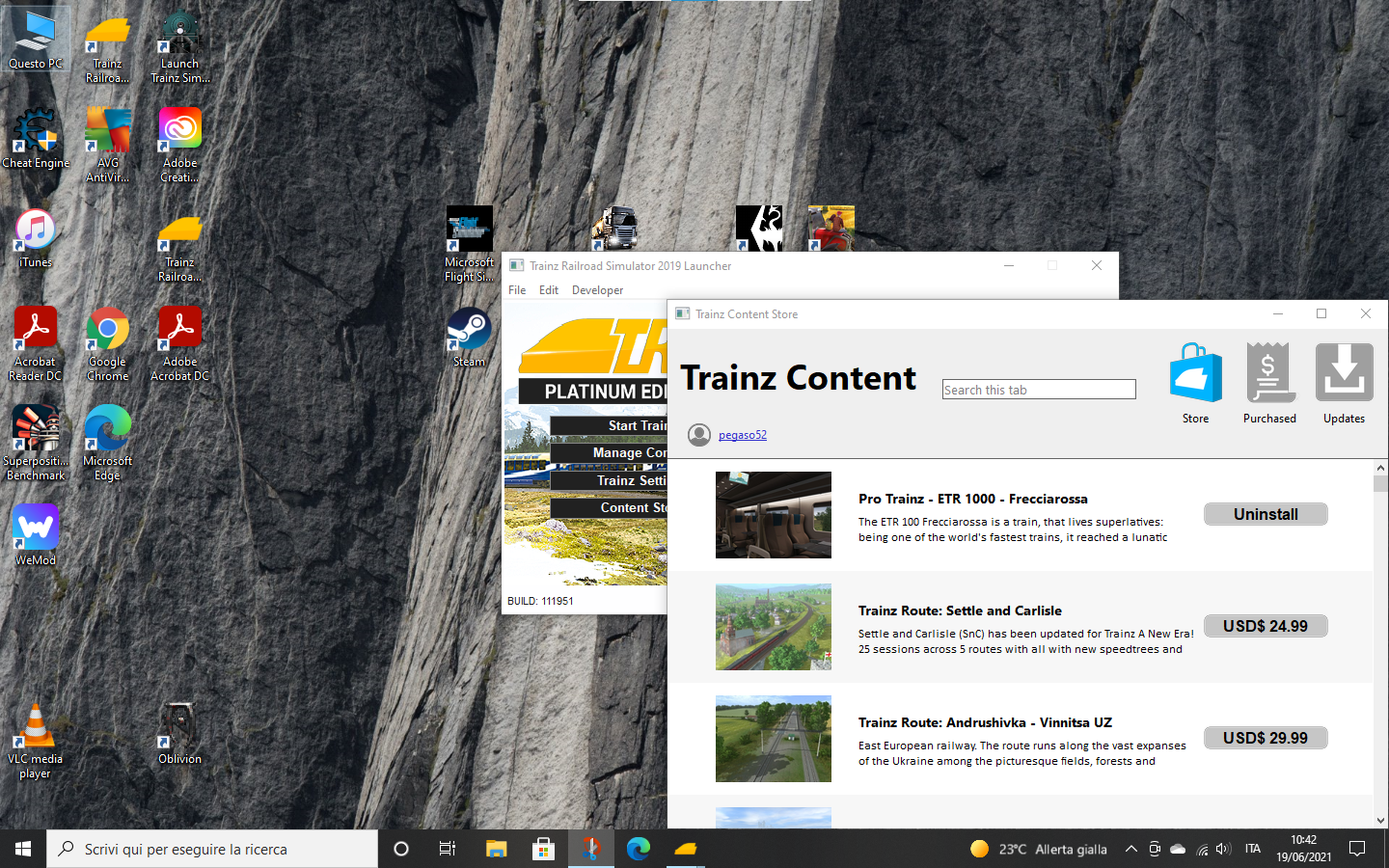Select the Acrobat Reader DC desktop icon
The image size is (1389, 868).
coord(36,344)
